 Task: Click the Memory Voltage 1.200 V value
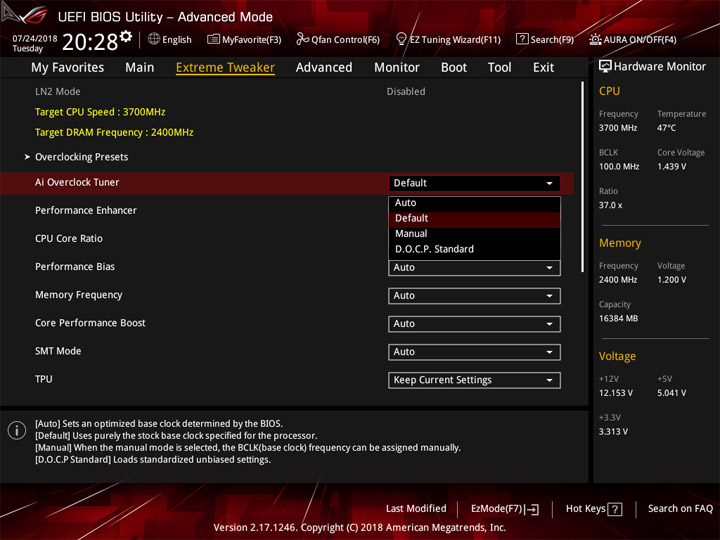point(671,280)
